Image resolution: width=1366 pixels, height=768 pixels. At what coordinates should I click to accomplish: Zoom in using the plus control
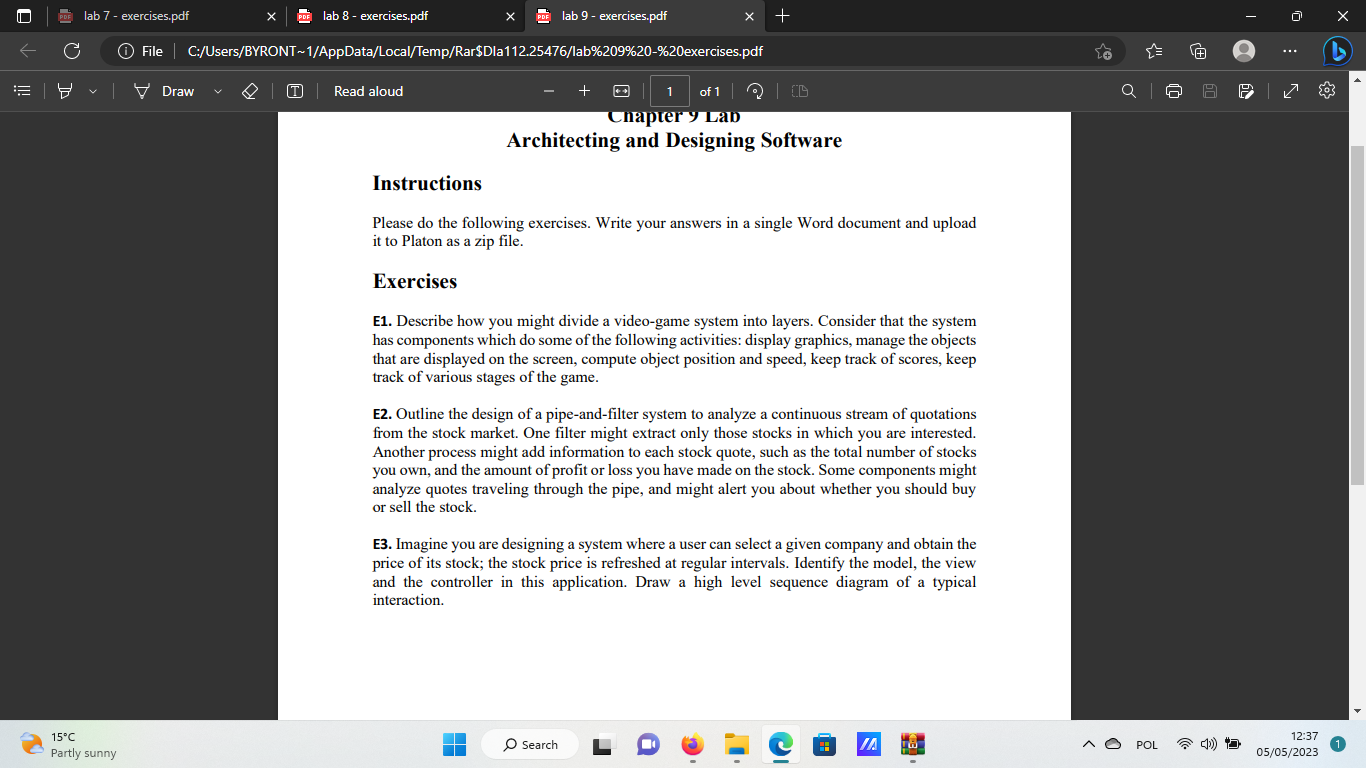click(x=585, y=90)
